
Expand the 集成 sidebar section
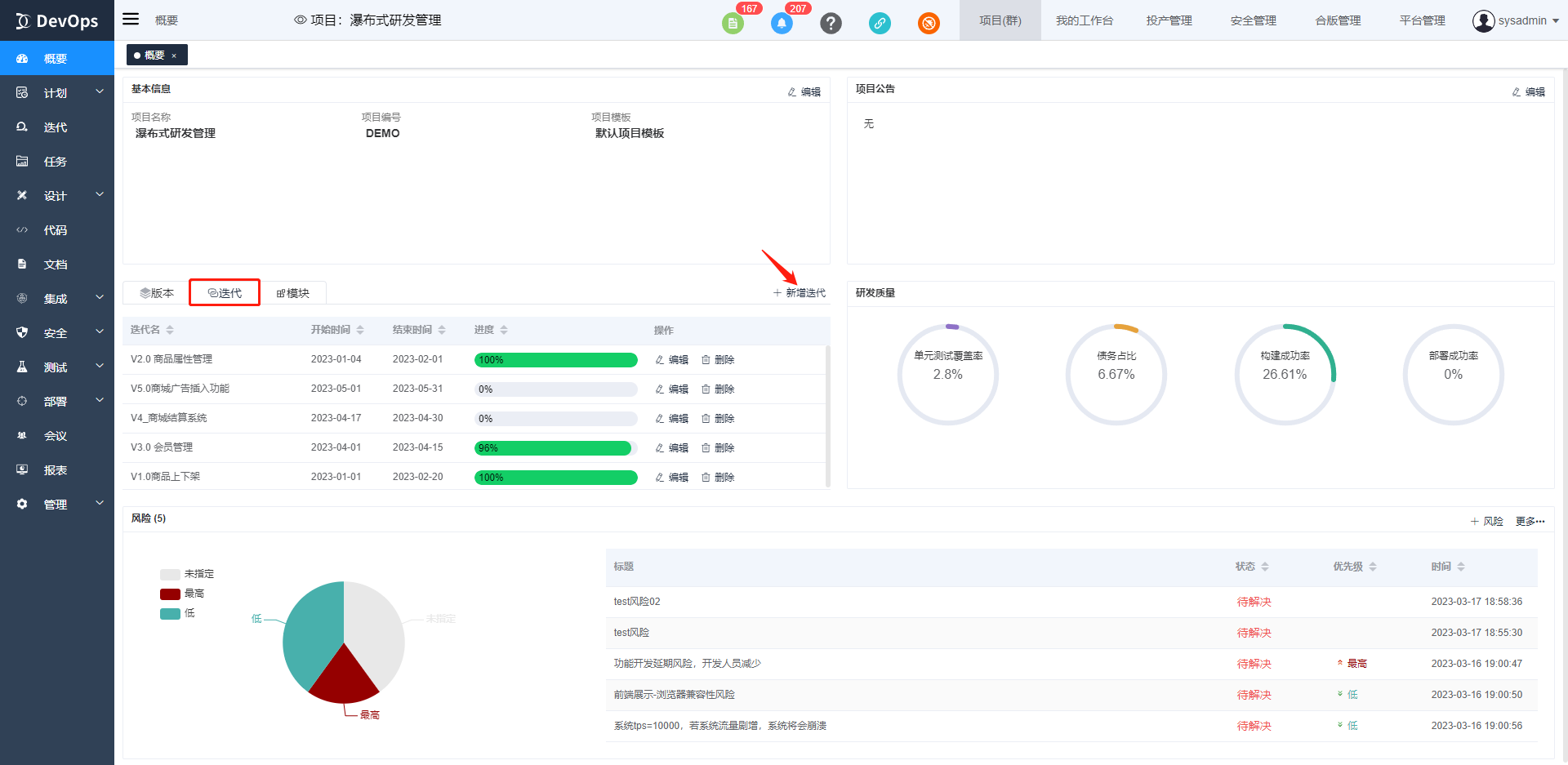(56, 299)
